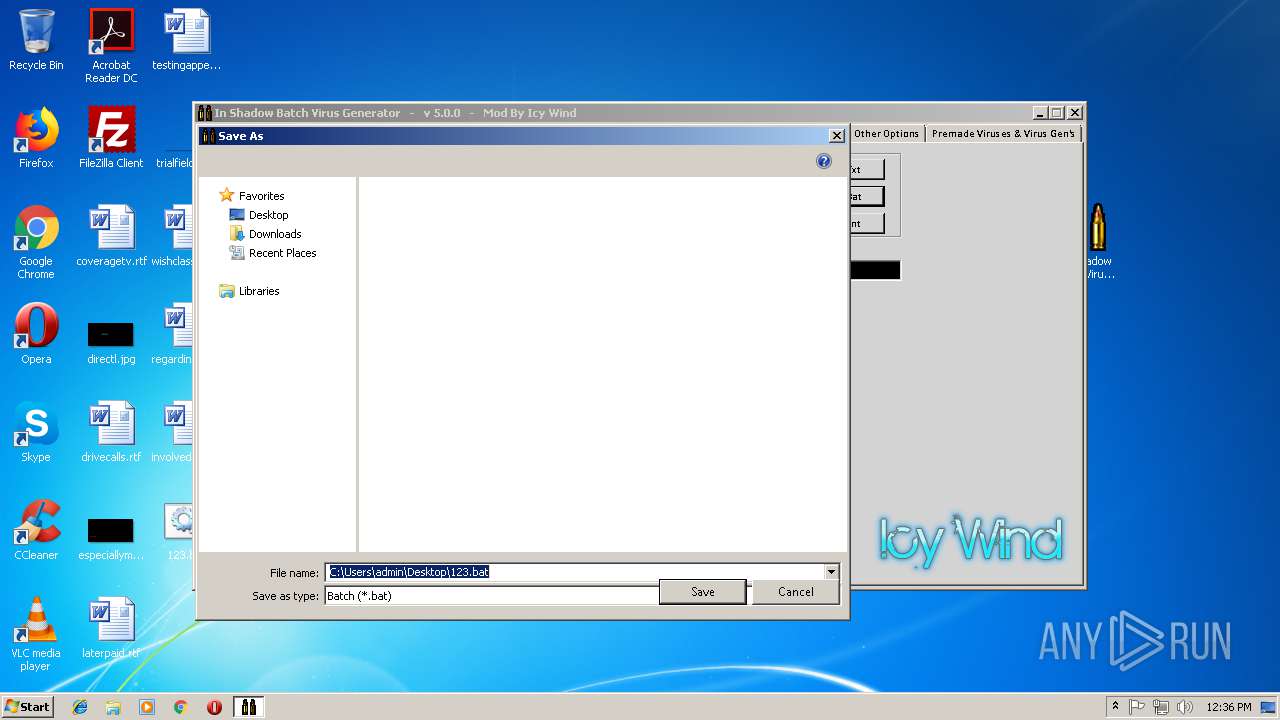
Task: Click Chrome icon in the taskbar
Action: click(x=180, y=707)
